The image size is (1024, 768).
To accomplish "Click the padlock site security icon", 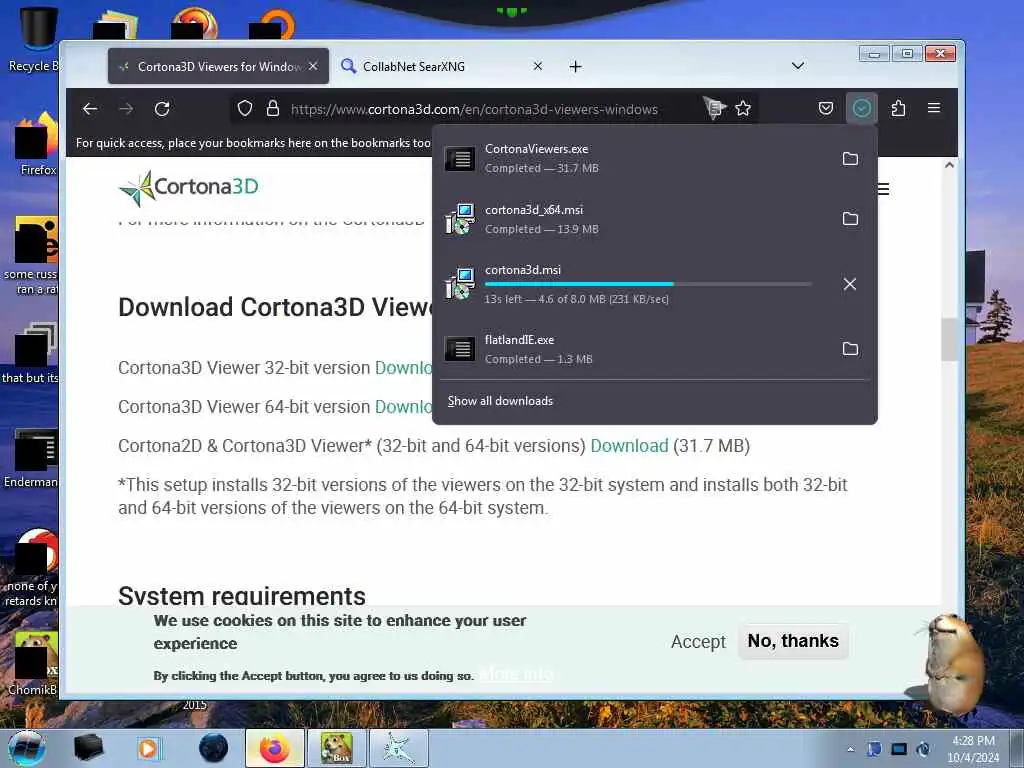I will click(x=273, y=108).
